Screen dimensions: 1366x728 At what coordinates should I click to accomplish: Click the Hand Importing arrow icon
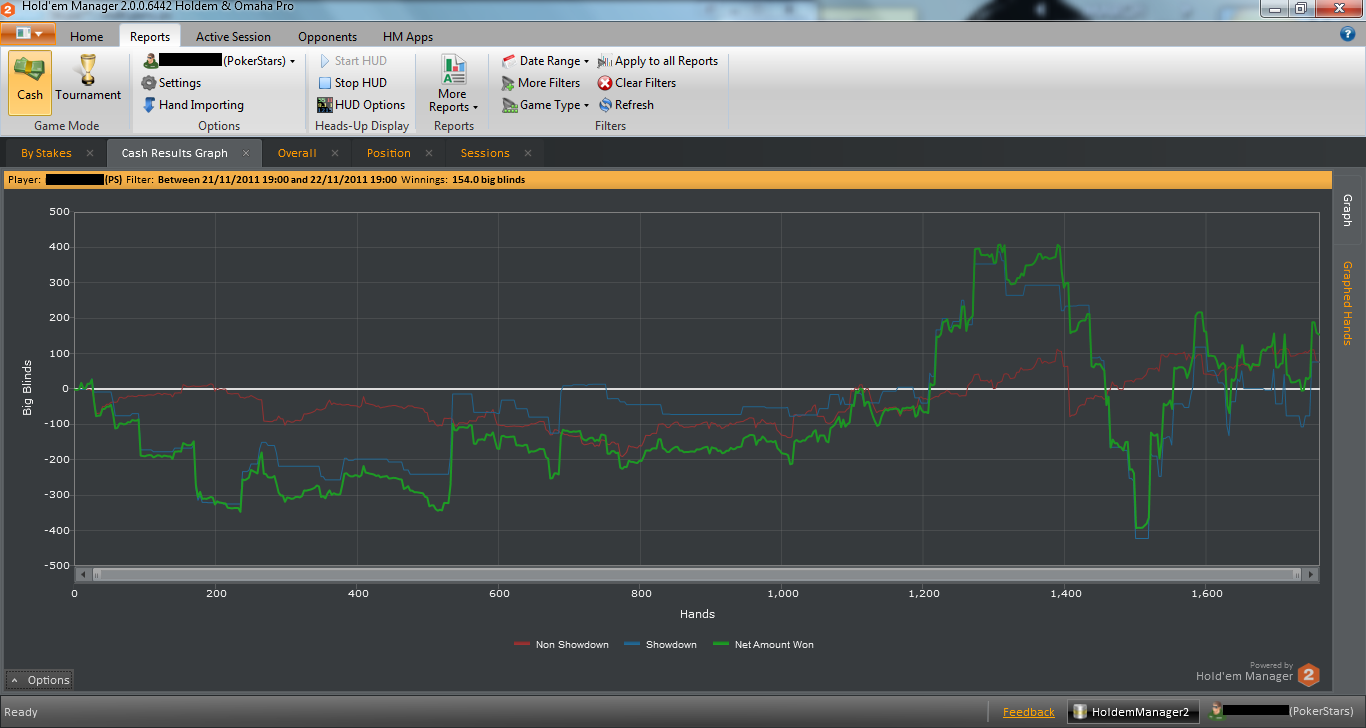(x=149, y=105)
